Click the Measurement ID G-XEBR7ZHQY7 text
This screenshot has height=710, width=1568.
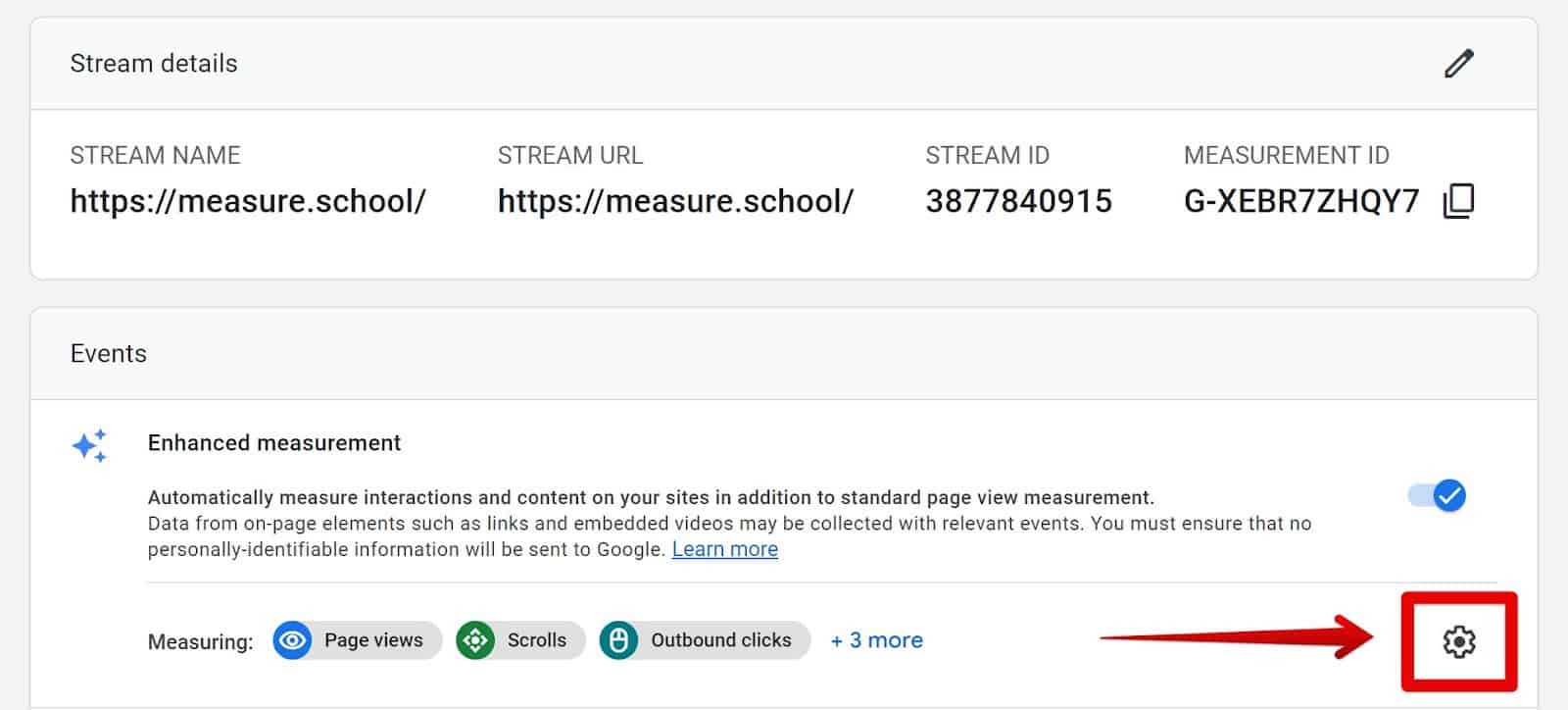pyautogui.click(x=1300, y=201)
